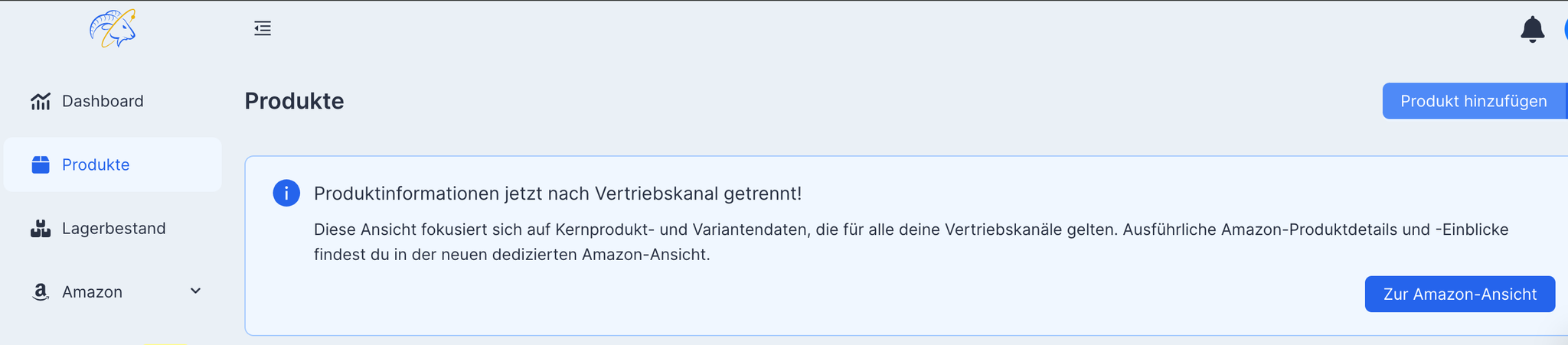This screenshot has height=345, width=1568.
Task: Click the Produkt hinzufügen button
Action: tap(1475, 101)
